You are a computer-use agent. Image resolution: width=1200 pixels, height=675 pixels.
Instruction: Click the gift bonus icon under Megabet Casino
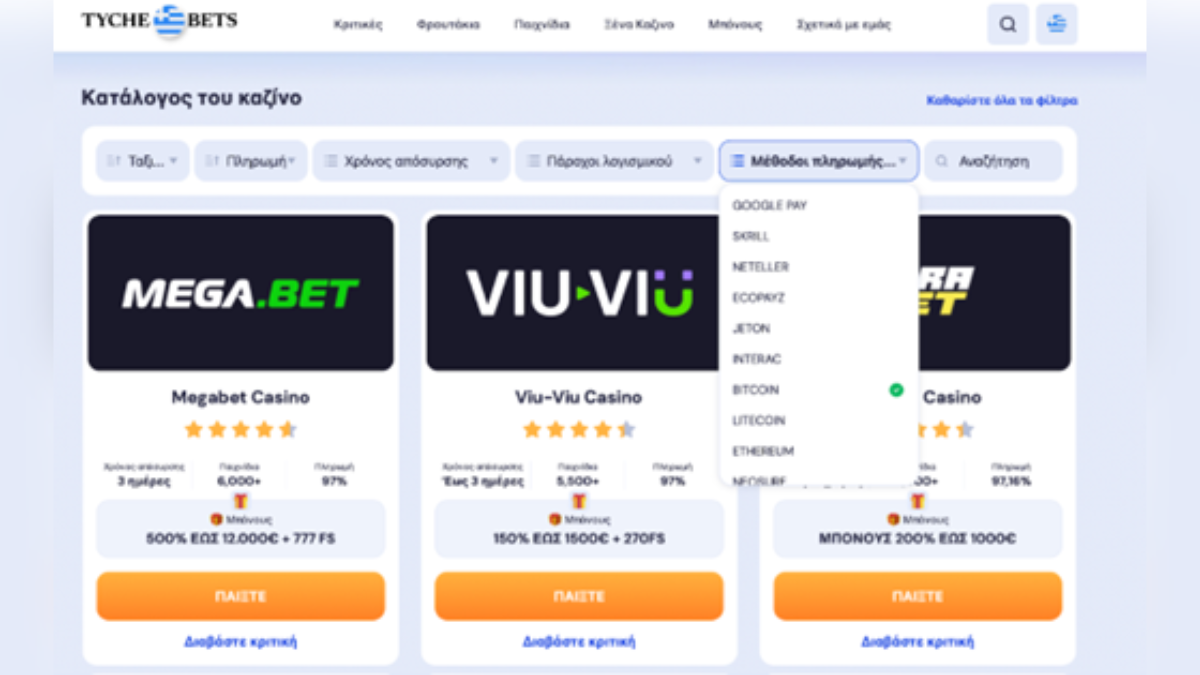(x=215, y=519)
